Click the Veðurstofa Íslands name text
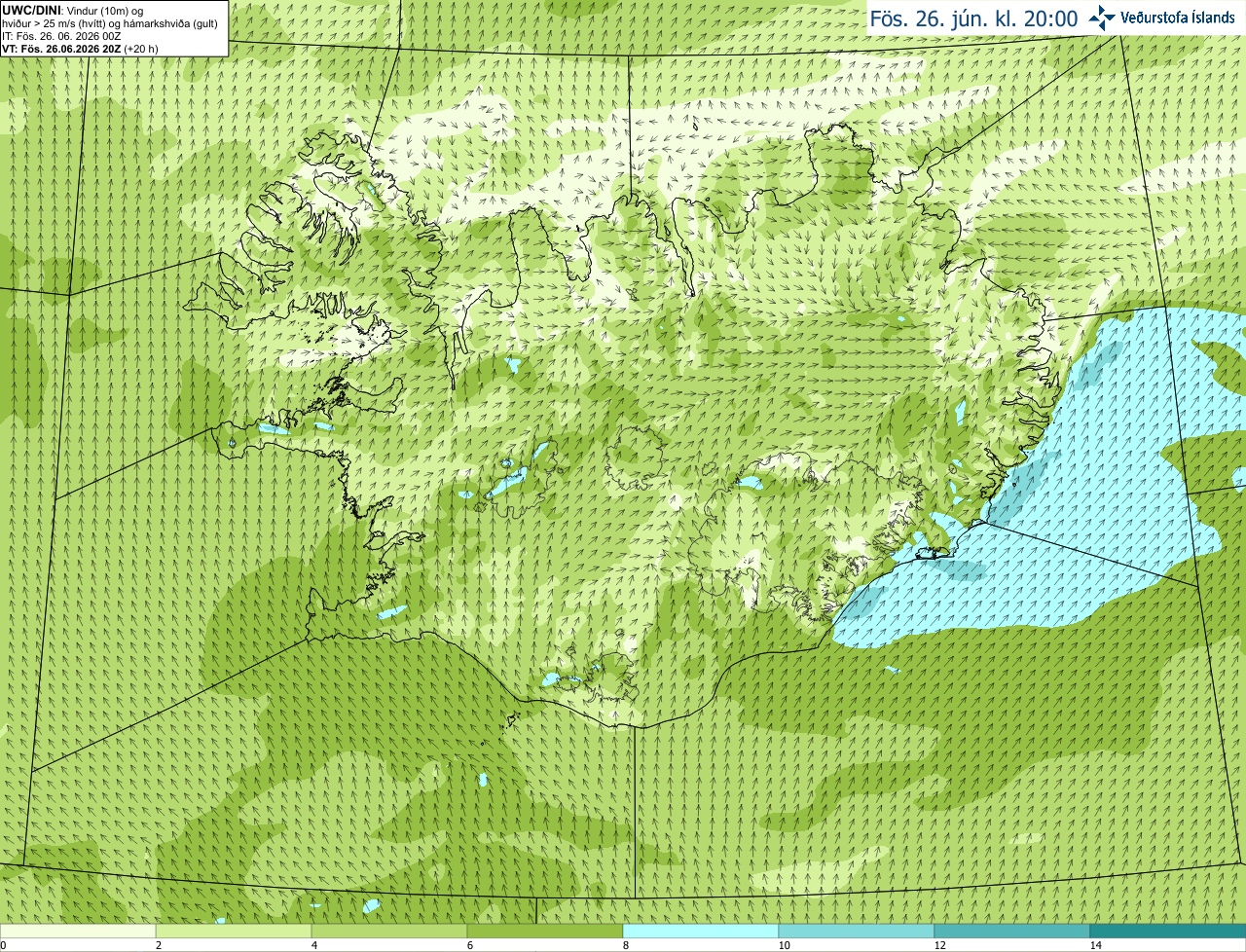Viewport: 1246px width, 952px height. click(x=1178, y=18)
